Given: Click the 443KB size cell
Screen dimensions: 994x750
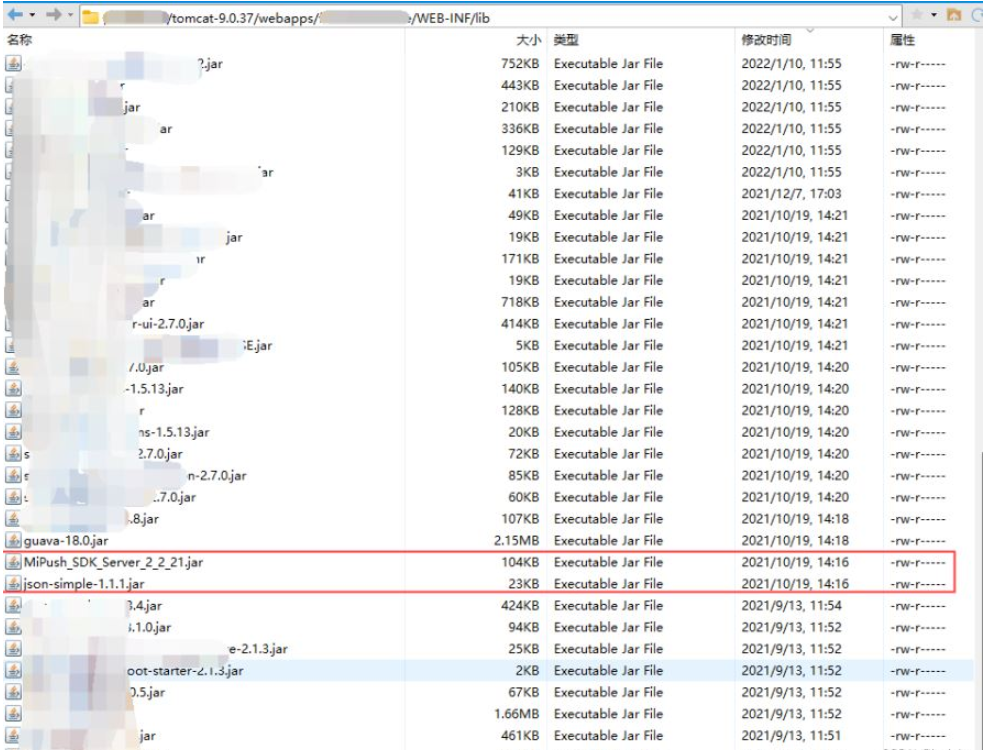Looking at the screenshot, I should (520, 86).
